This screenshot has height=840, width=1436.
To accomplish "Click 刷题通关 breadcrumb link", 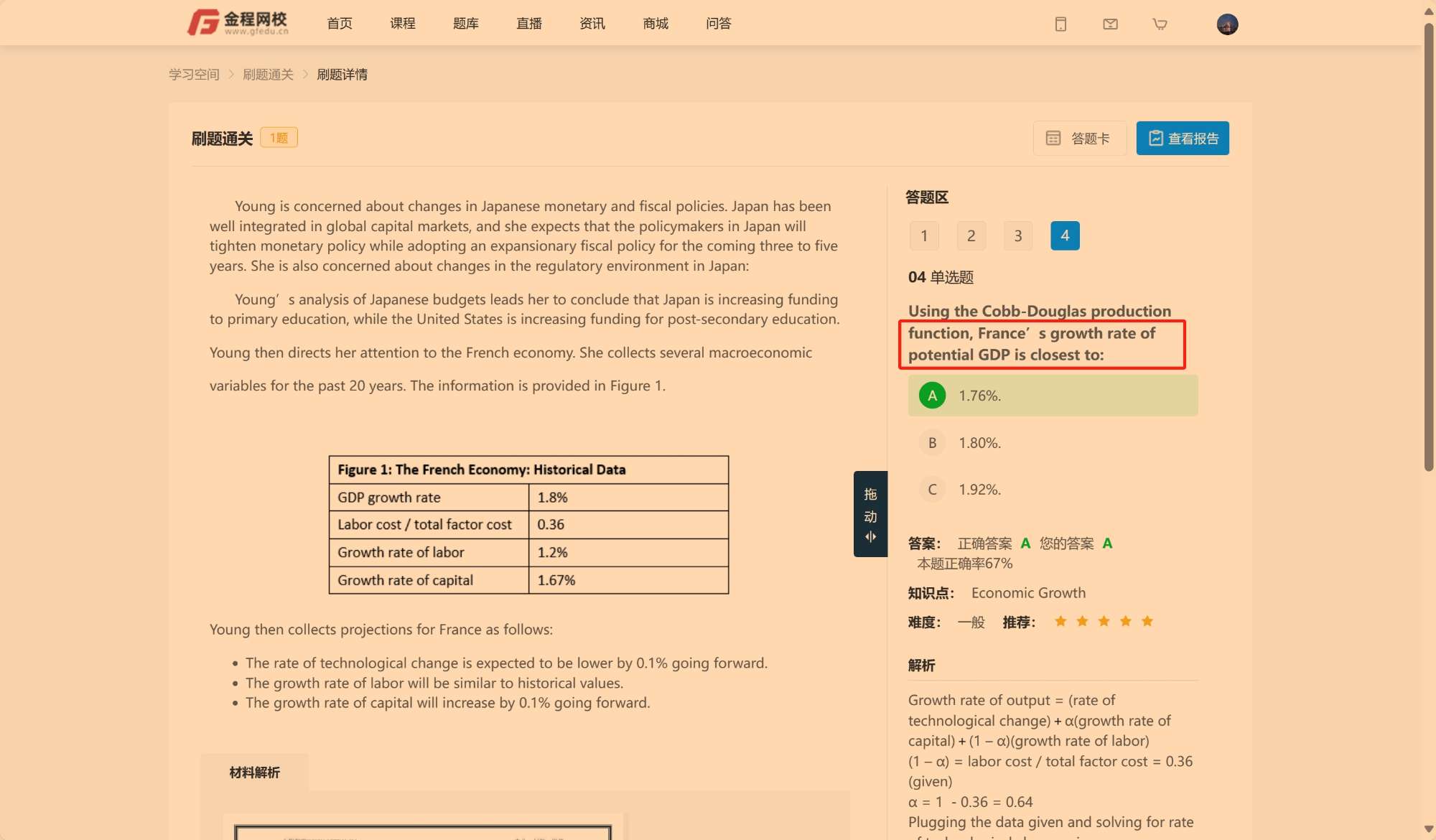I will pyautogui.click(x=268, y=75).
